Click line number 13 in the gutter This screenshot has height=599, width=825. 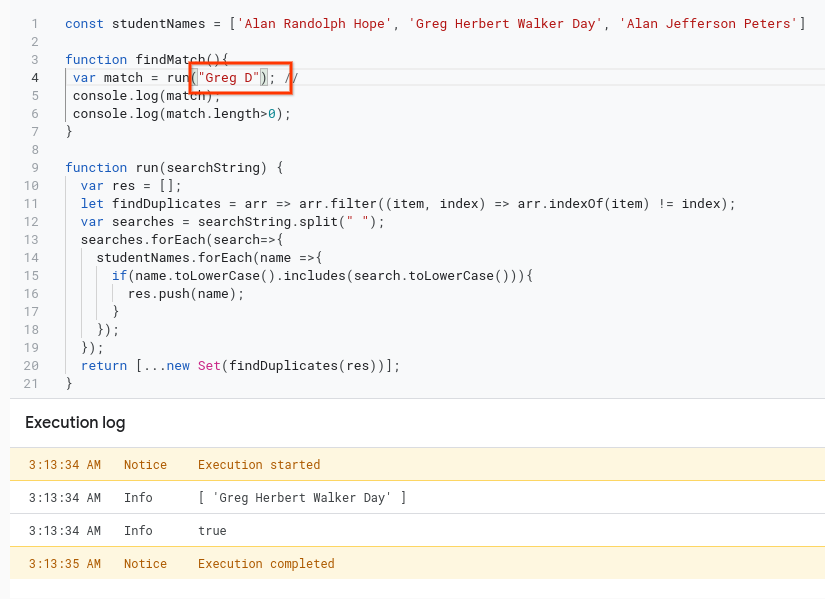tap(31, 240)
